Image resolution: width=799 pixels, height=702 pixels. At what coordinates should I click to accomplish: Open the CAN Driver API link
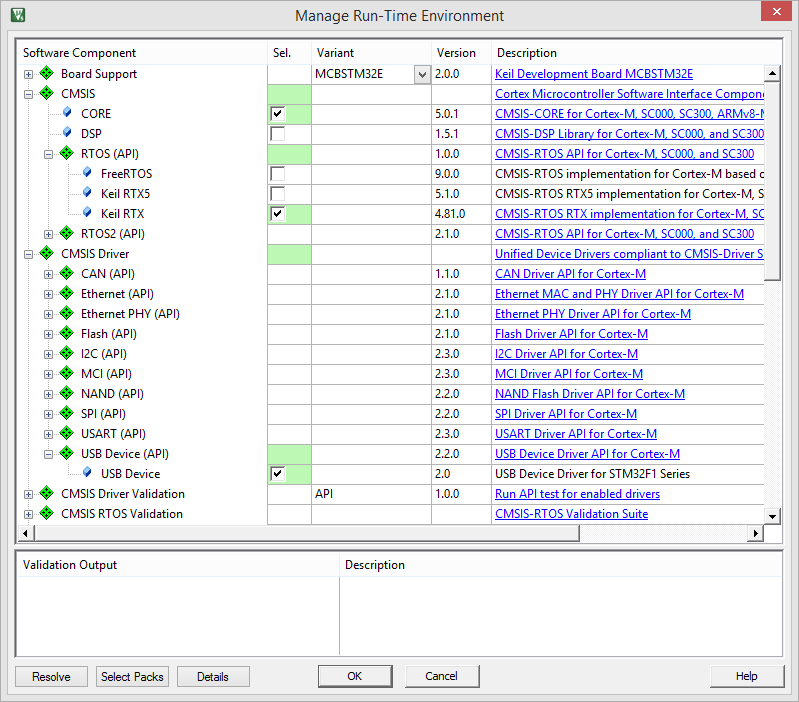[x=570, y=274]
